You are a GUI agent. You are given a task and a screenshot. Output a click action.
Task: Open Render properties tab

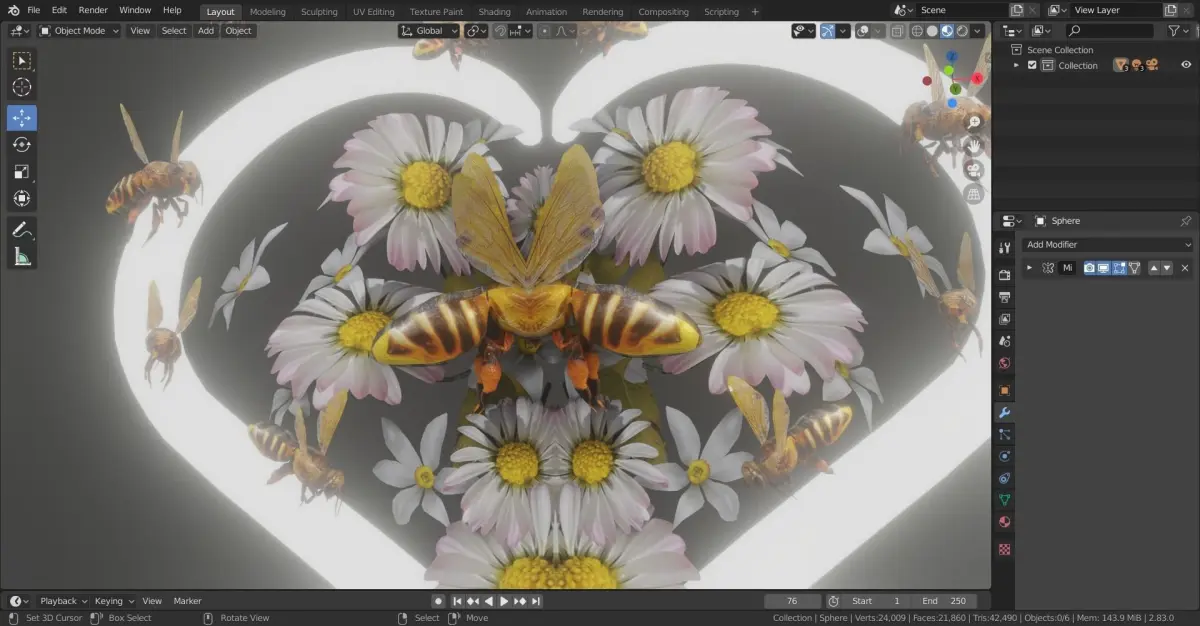1005,275
